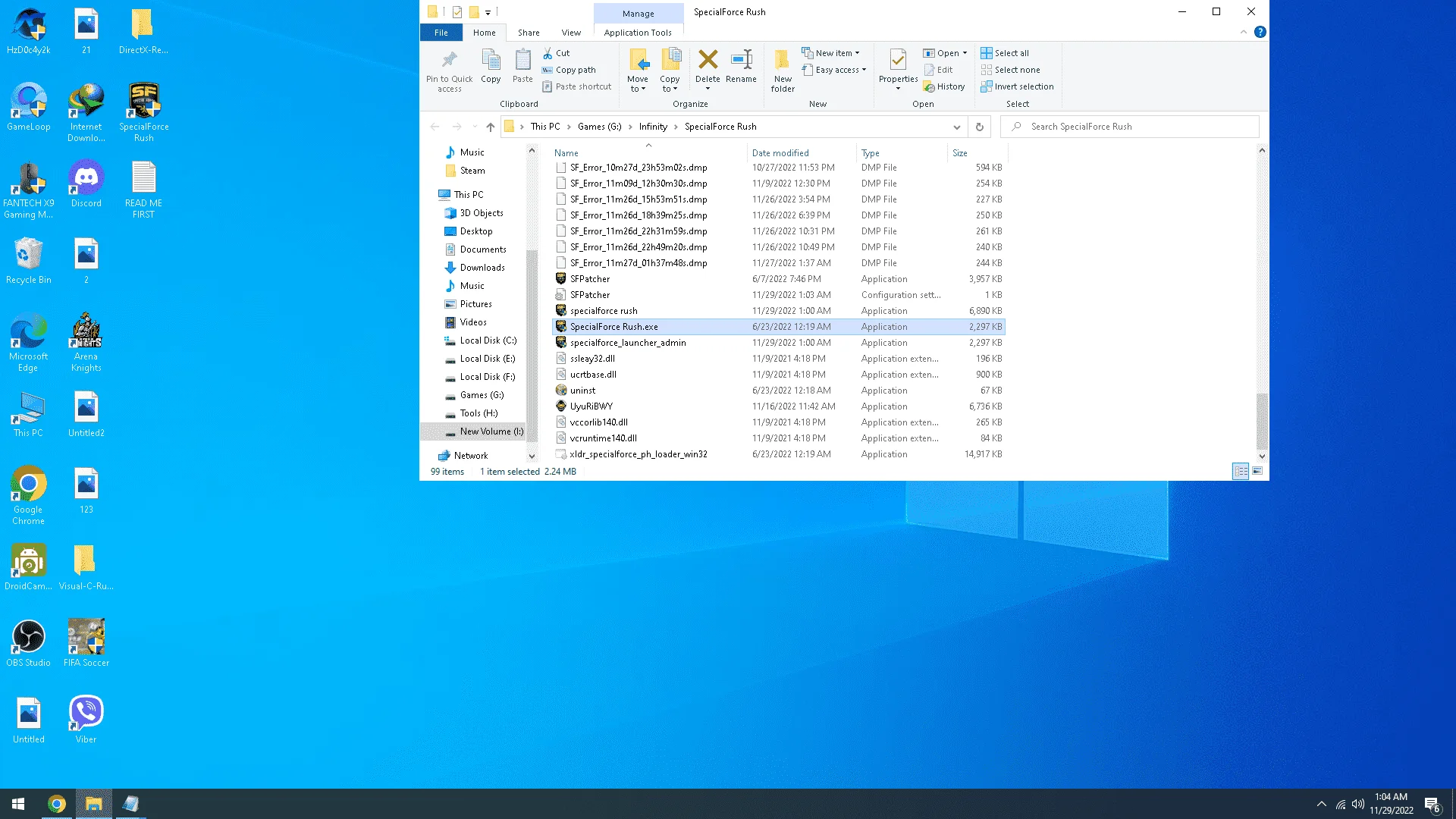
Task: Click Copy path button
Action: click(x=569, y=70)
